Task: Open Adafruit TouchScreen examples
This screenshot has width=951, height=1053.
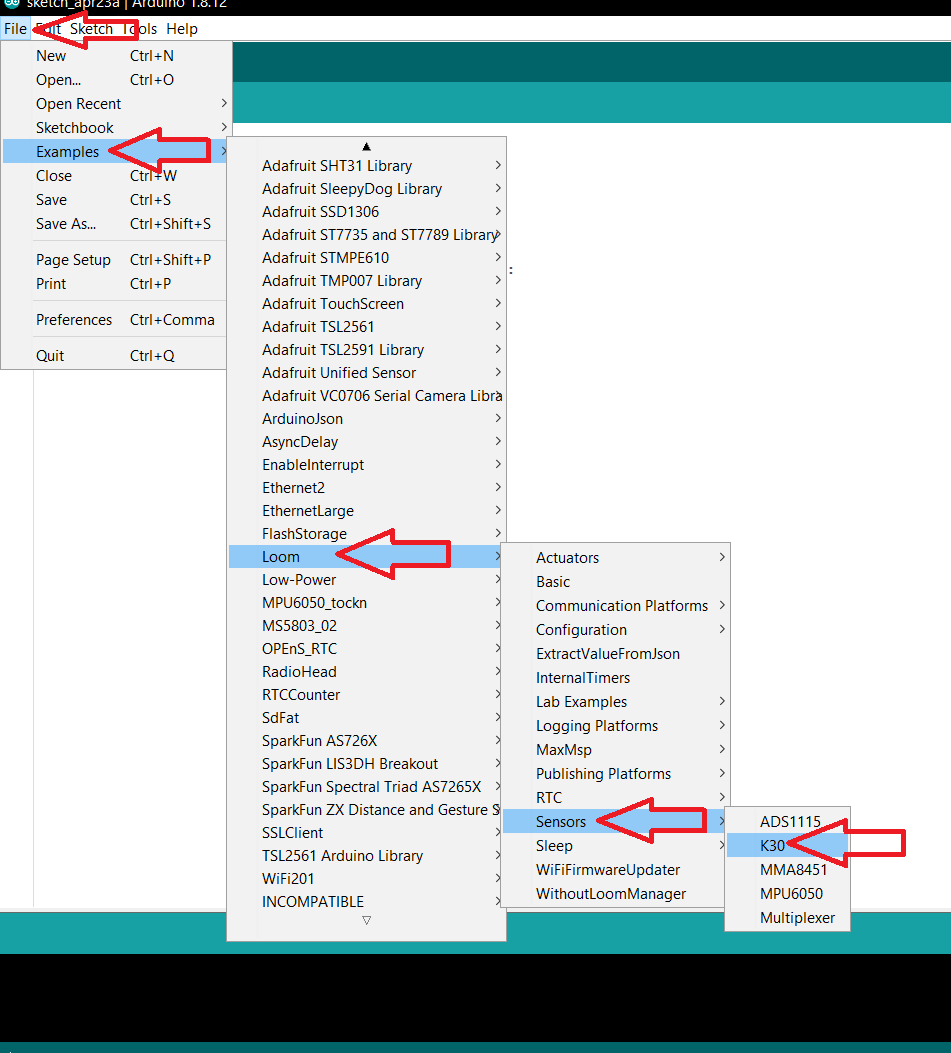Action: pyautogui.click(x=366, y=304)
